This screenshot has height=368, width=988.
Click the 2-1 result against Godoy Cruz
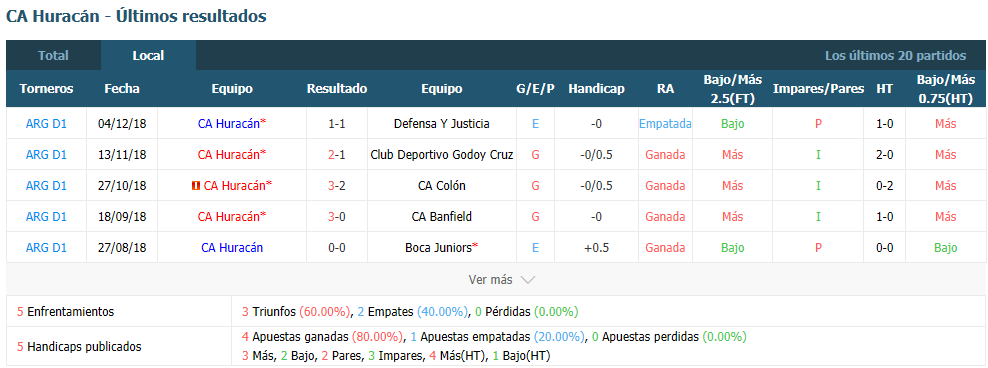(x=336, y=155)
